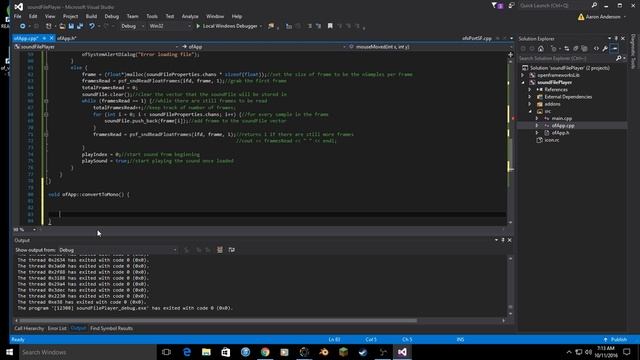Switch to the Error List tab

tap(57, 328)
